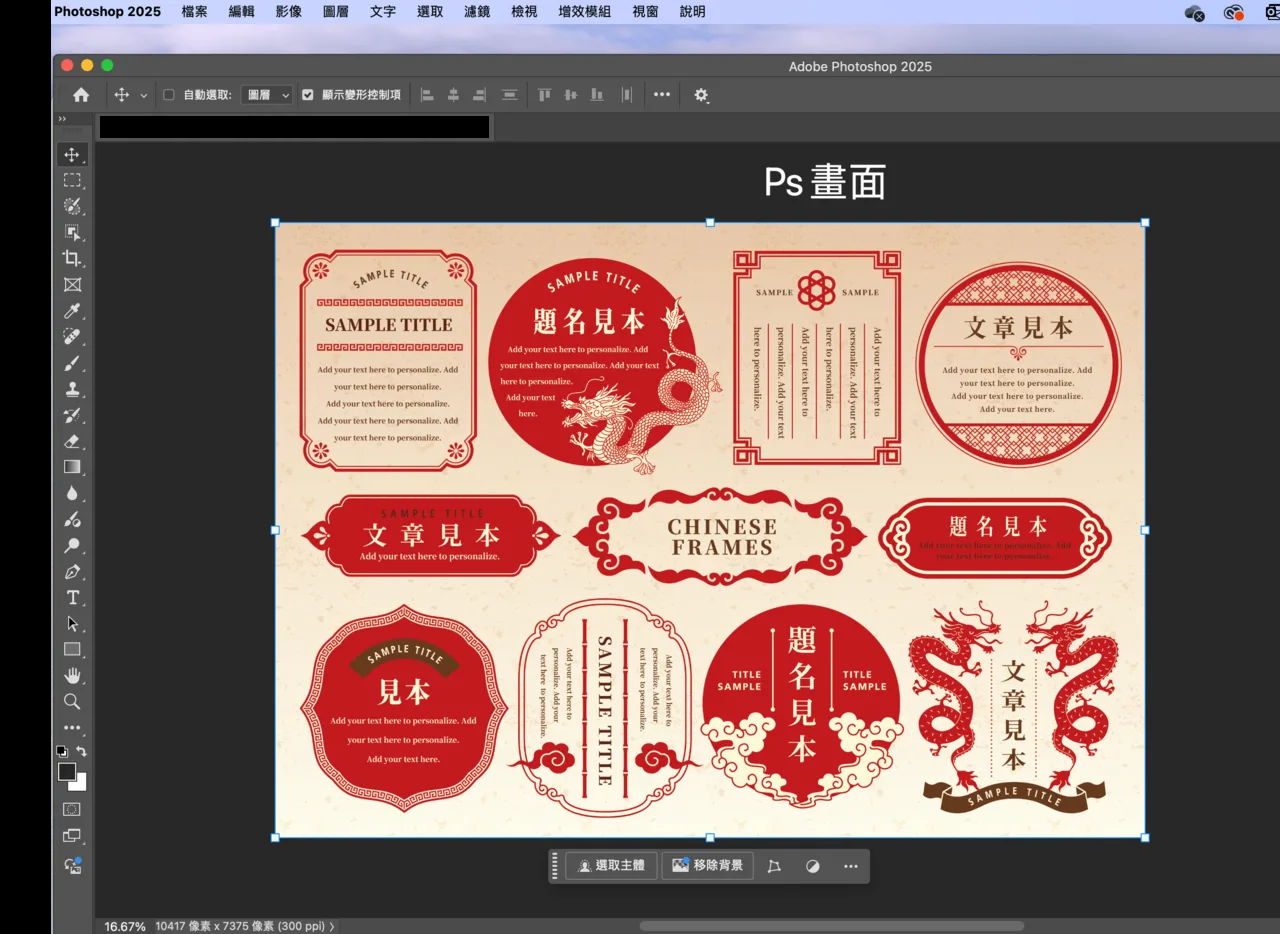Viewport: 1280px width, 934px height.
Task: Open the 圖層 menu in menu bar
Action: [x=336, y=12]
